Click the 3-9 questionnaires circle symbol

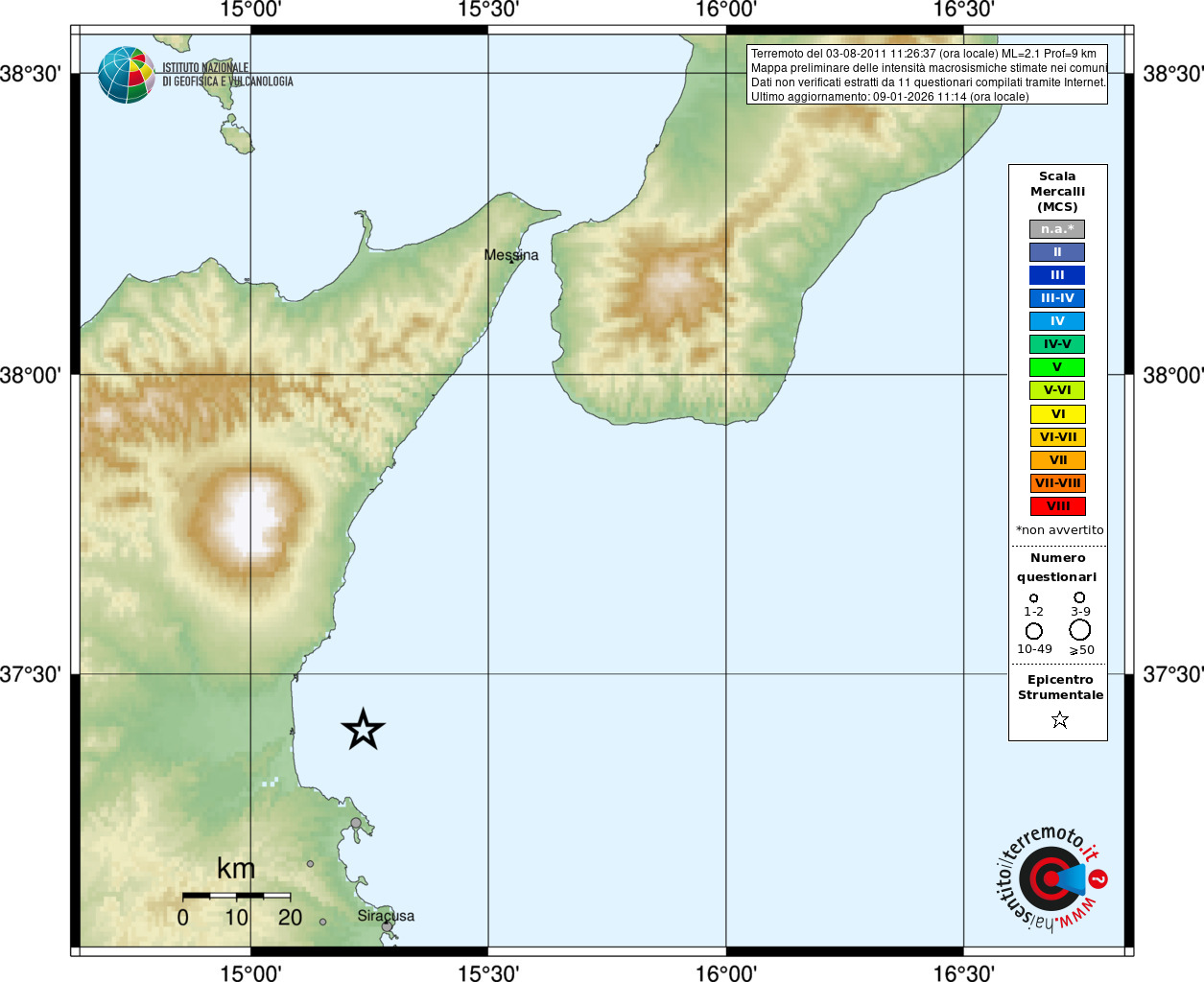click(x=1079, y=597)
